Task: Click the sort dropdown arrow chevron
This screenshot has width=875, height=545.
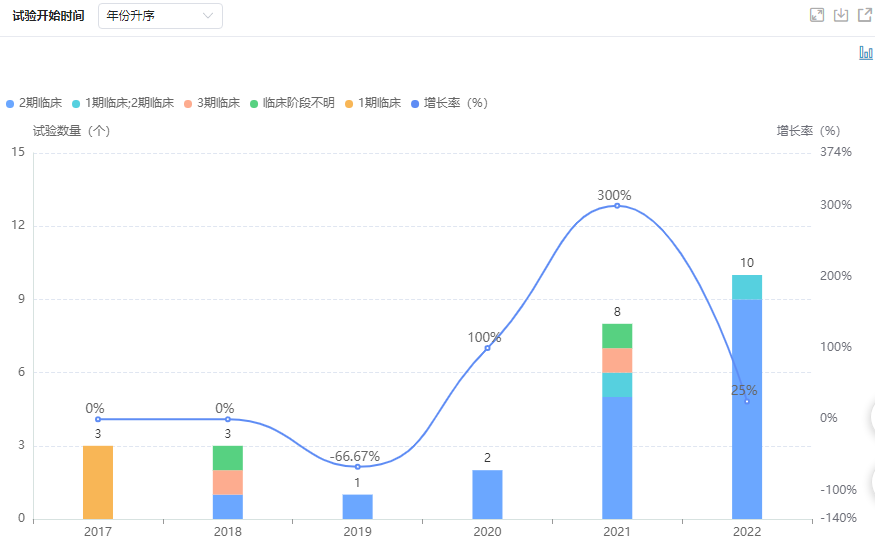Action: 208,16
